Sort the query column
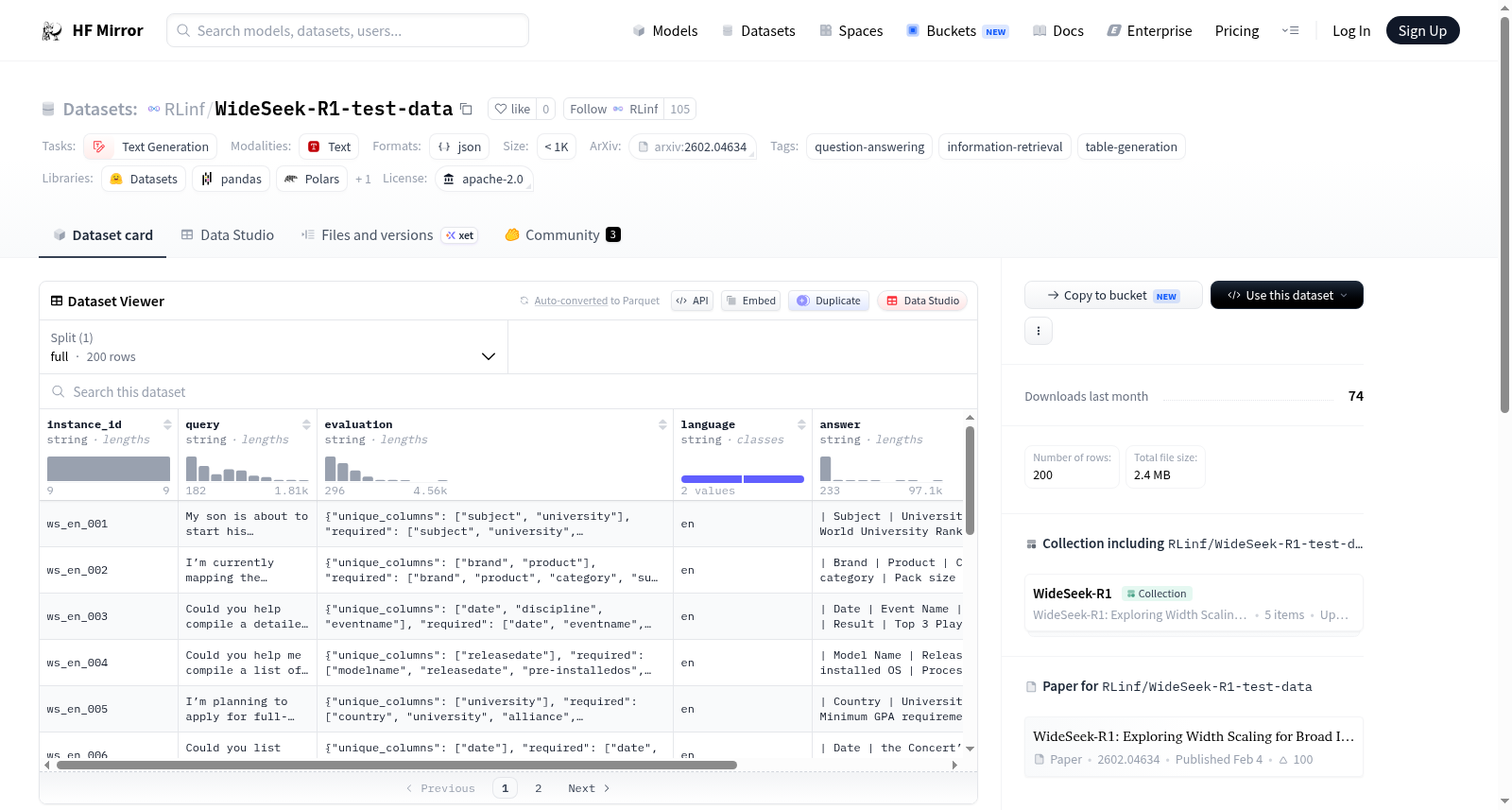1512x810 pixels. [306, 424]
